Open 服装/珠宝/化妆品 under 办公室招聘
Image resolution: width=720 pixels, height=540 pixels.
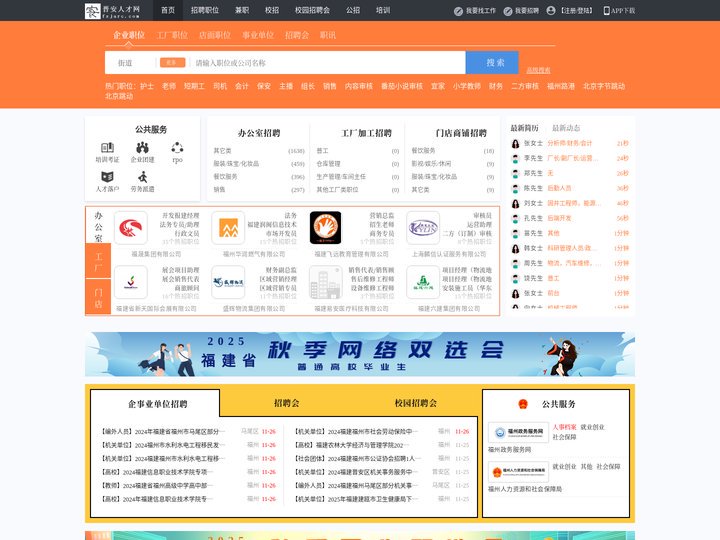[x=236, y=163]
